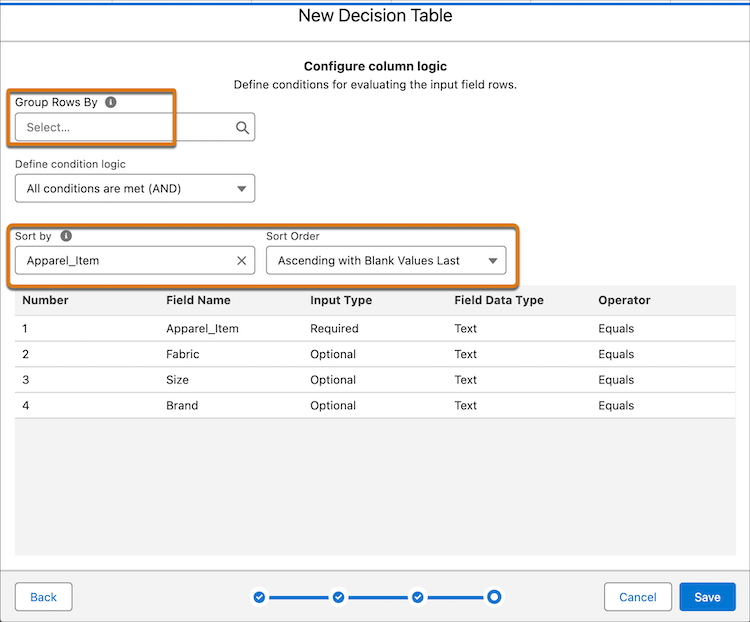The height and width of the screenshot is (622, 750).
Task: Clear the Apparel_Item sort by value
Action: (x=241, y=261)
